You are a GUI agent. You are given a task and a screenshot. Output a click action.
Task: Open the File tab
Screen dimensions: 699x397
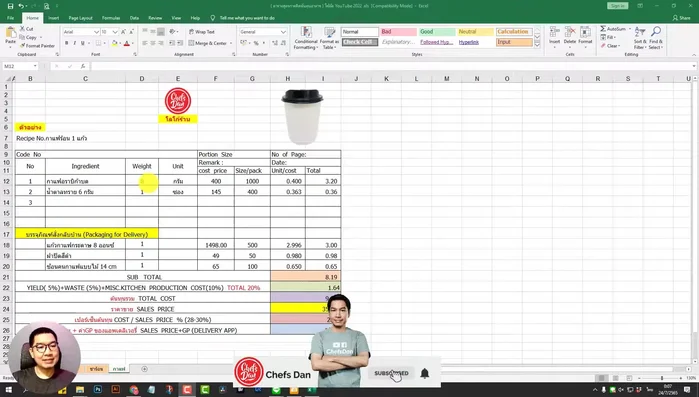click(10, 18)
